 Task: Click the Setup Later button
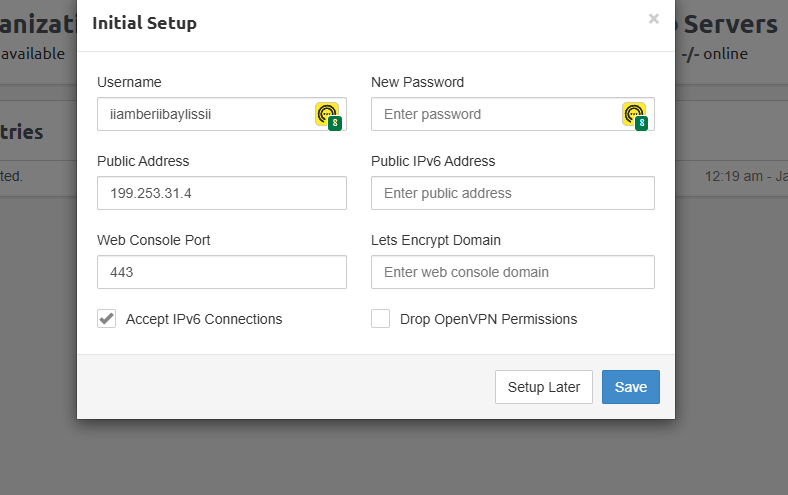pyautogui.click(x=544, y=387)
